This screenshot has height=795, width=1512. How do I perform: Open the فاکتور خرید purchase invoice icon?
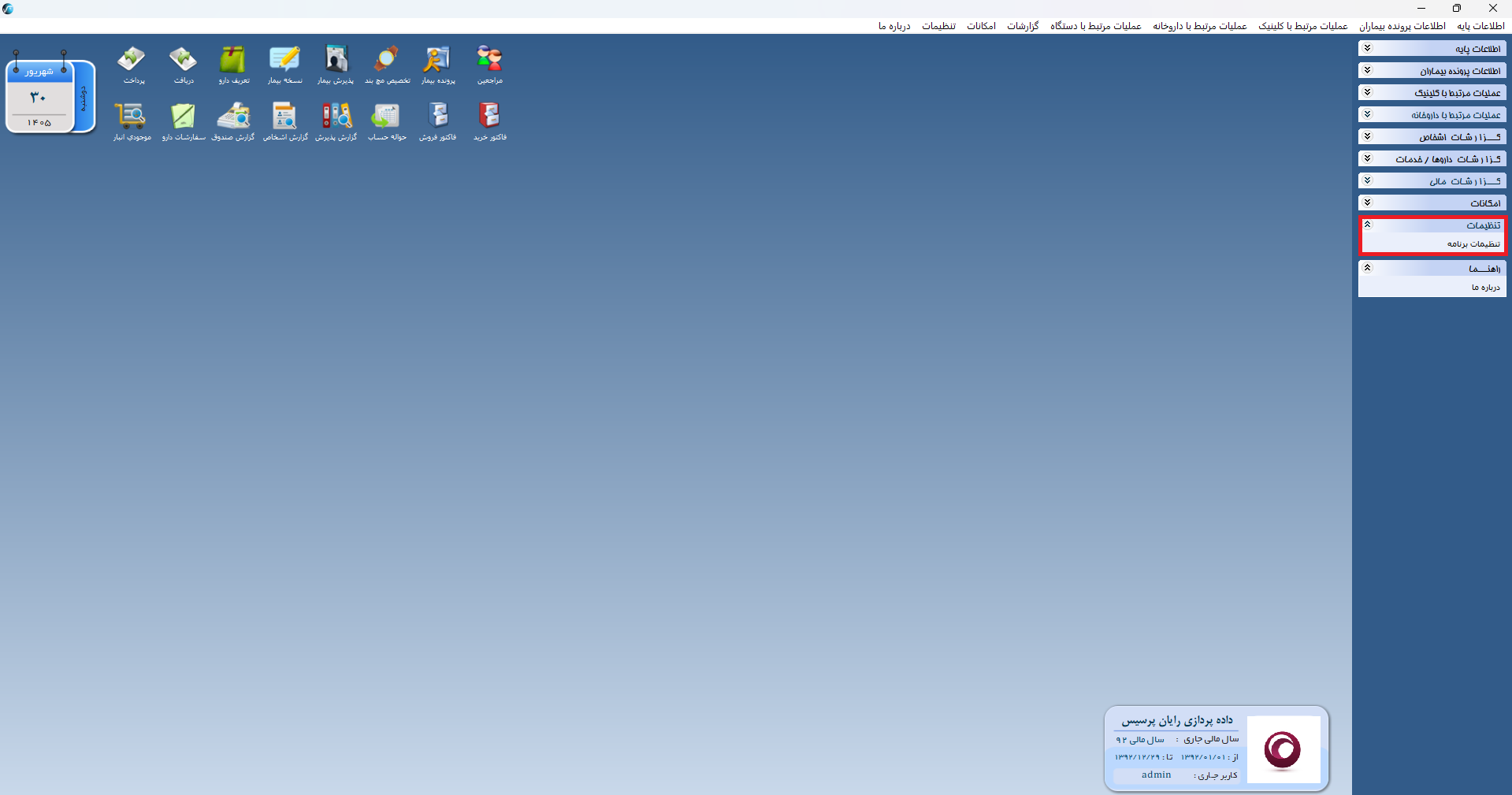pos(489,121)
